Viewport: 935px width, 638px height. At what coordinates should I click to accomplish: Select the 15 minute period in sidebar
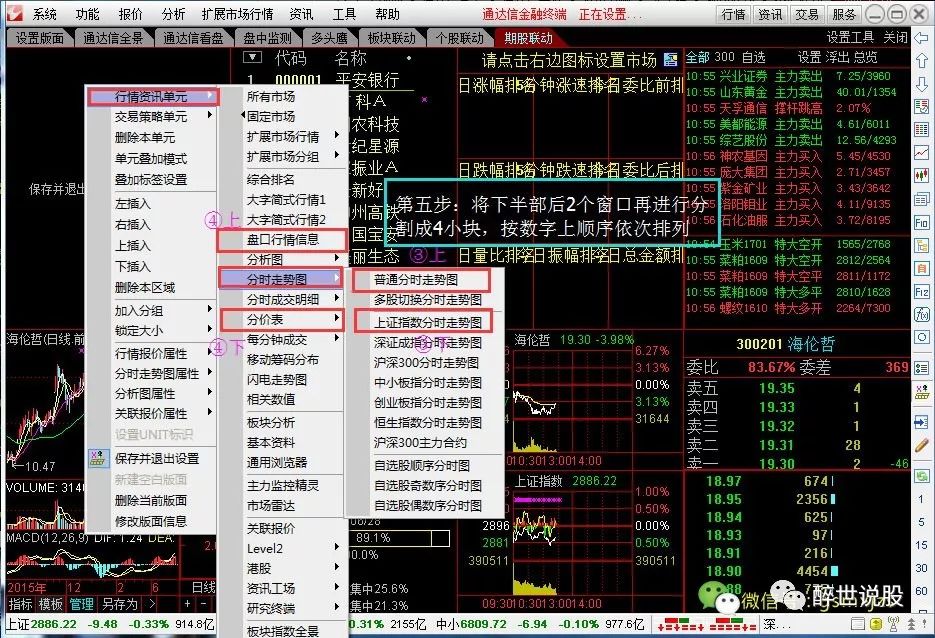[x=921, y=545]
